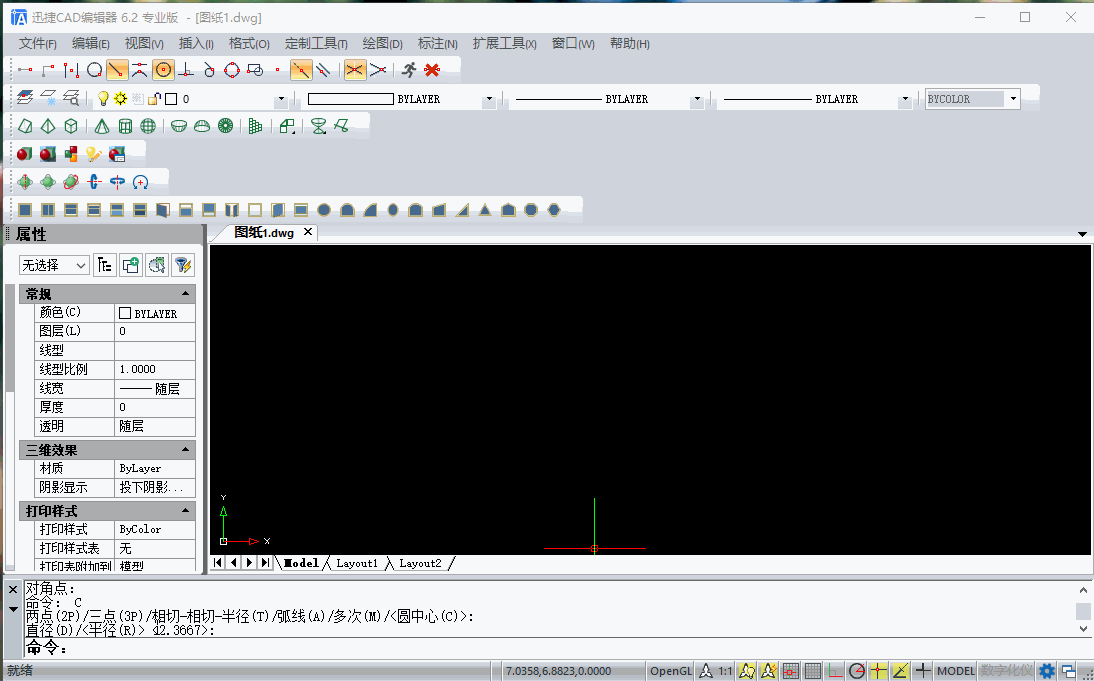The height and width of the screenshot is (681, 1094).
Task: Toggle layer on/off light bulb
Action: (103, 98)
